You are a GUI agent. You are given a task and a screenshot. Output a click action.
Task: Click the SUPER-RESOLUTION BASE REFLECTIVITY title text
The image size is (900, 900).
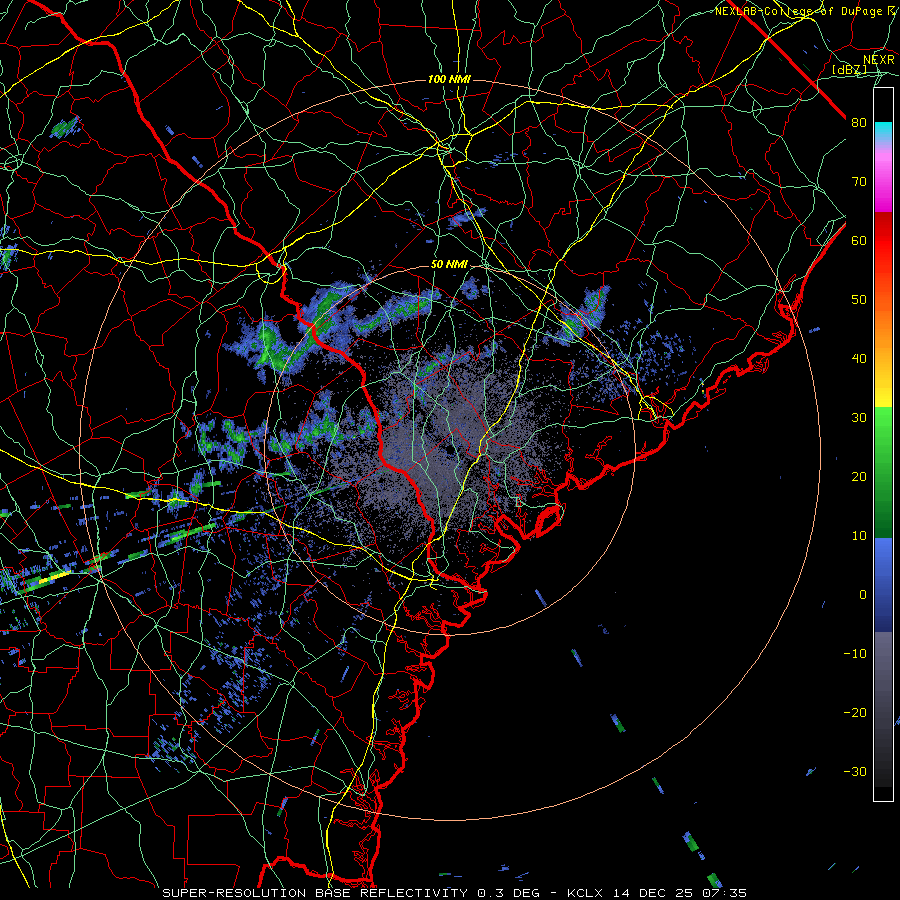click(315, 893)
